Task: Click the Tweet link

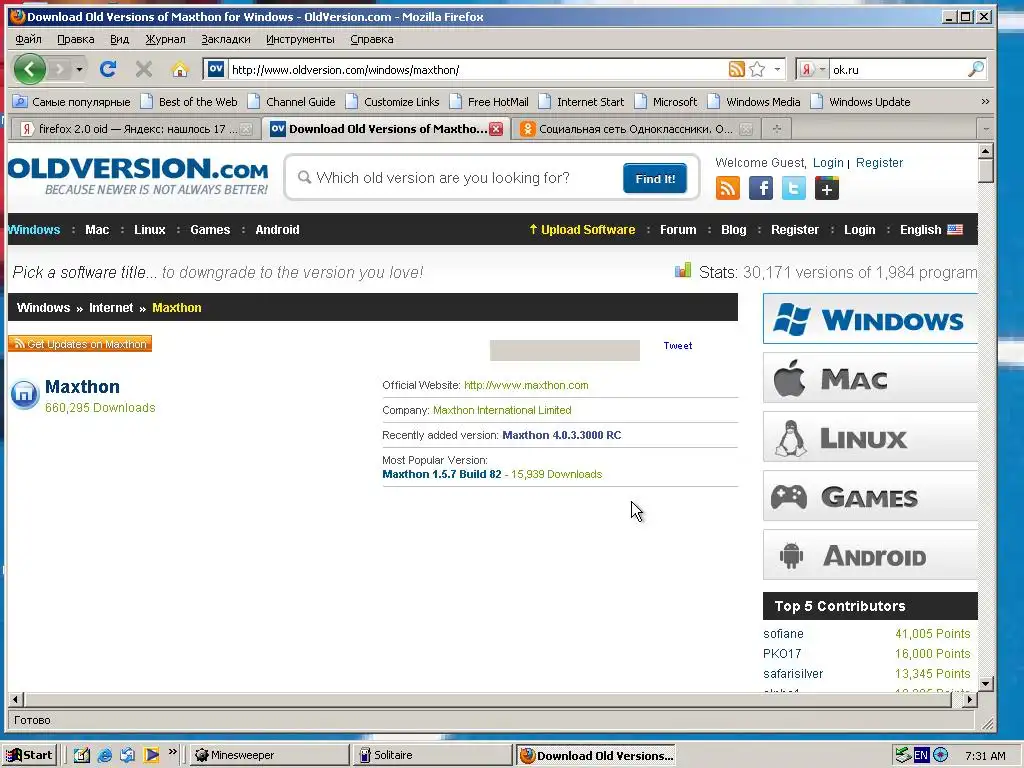Action: tap(678, 345)
